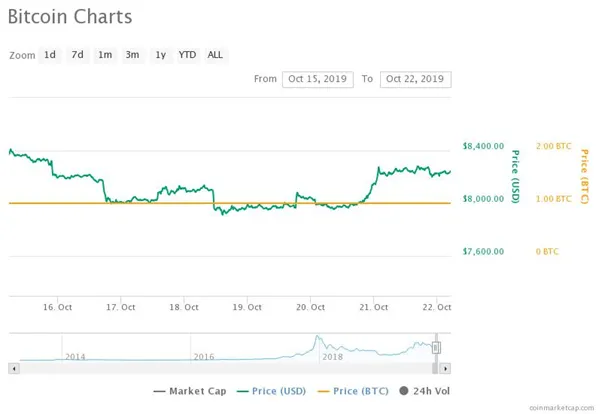
Task: Click the 2.00 BTC axis value
Action: (x=554, y=146)
